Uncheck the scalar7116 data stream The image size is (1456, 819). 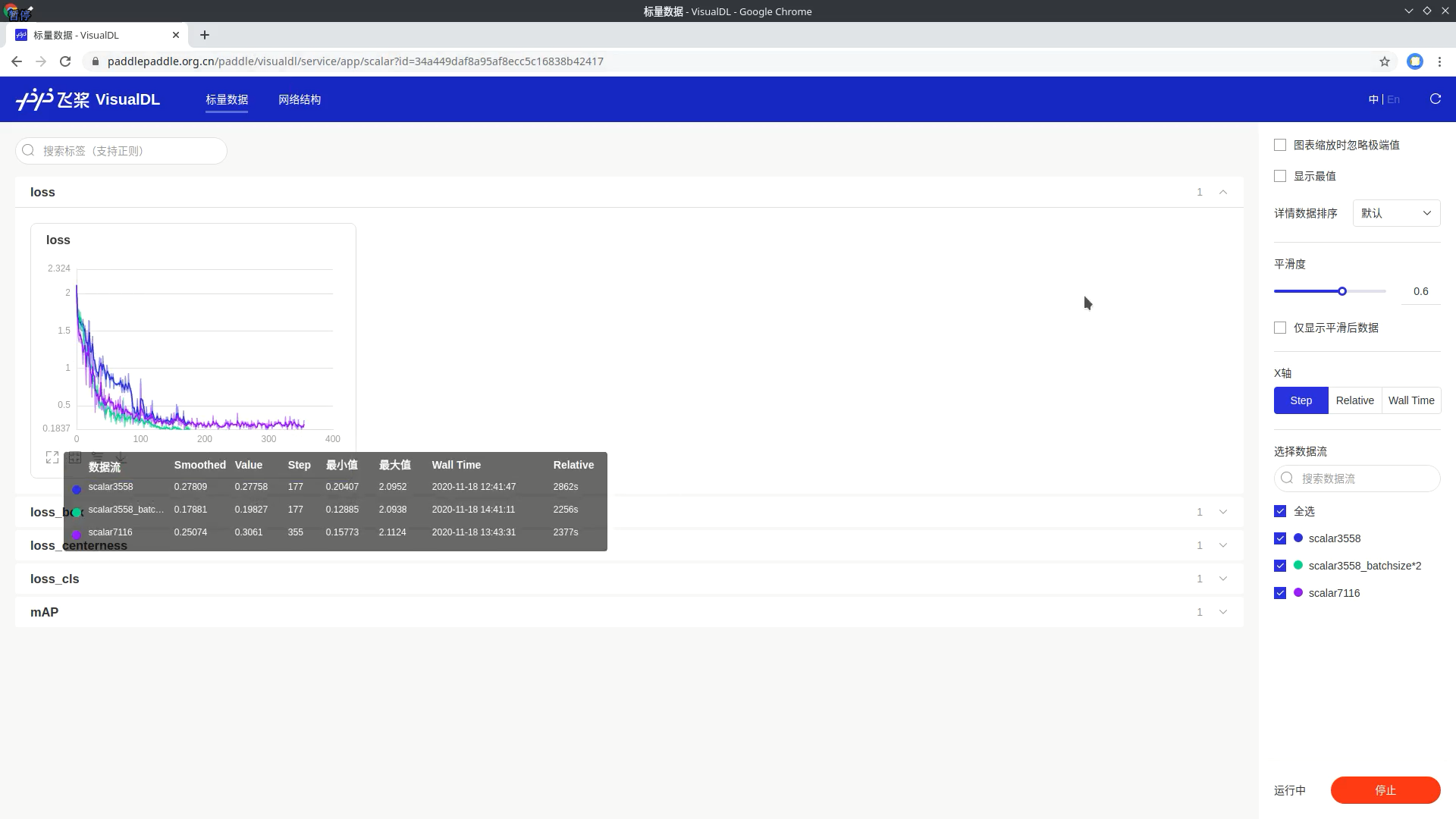click(1280, 593)
